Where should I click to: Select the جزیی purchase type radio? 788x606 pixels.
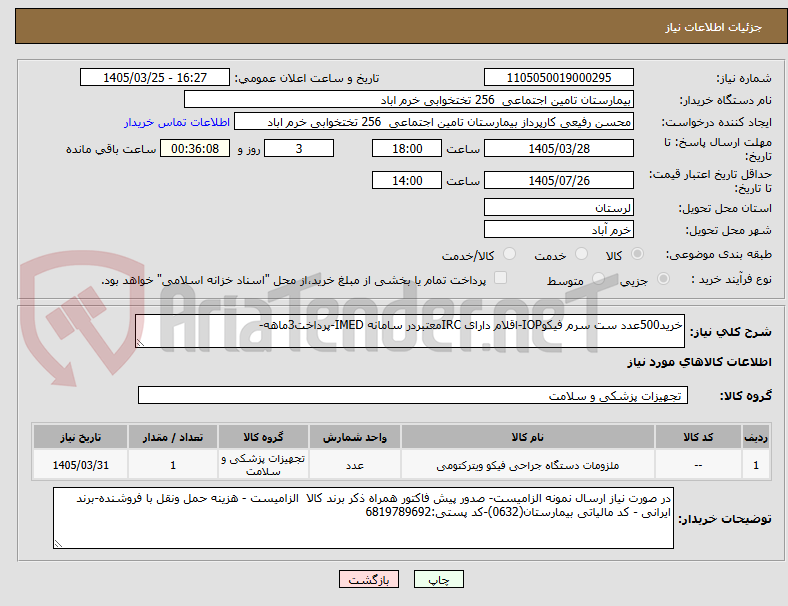coord(663,279)
